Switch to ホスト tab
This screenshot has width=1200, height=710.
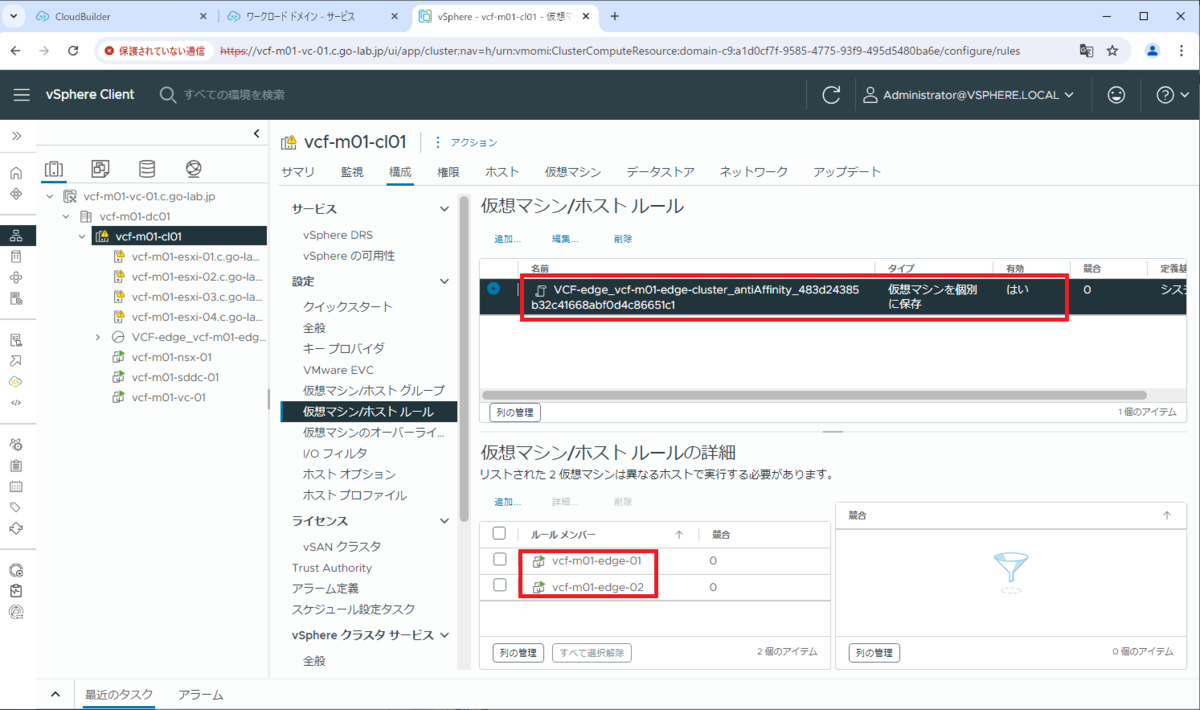click(502, 172)
